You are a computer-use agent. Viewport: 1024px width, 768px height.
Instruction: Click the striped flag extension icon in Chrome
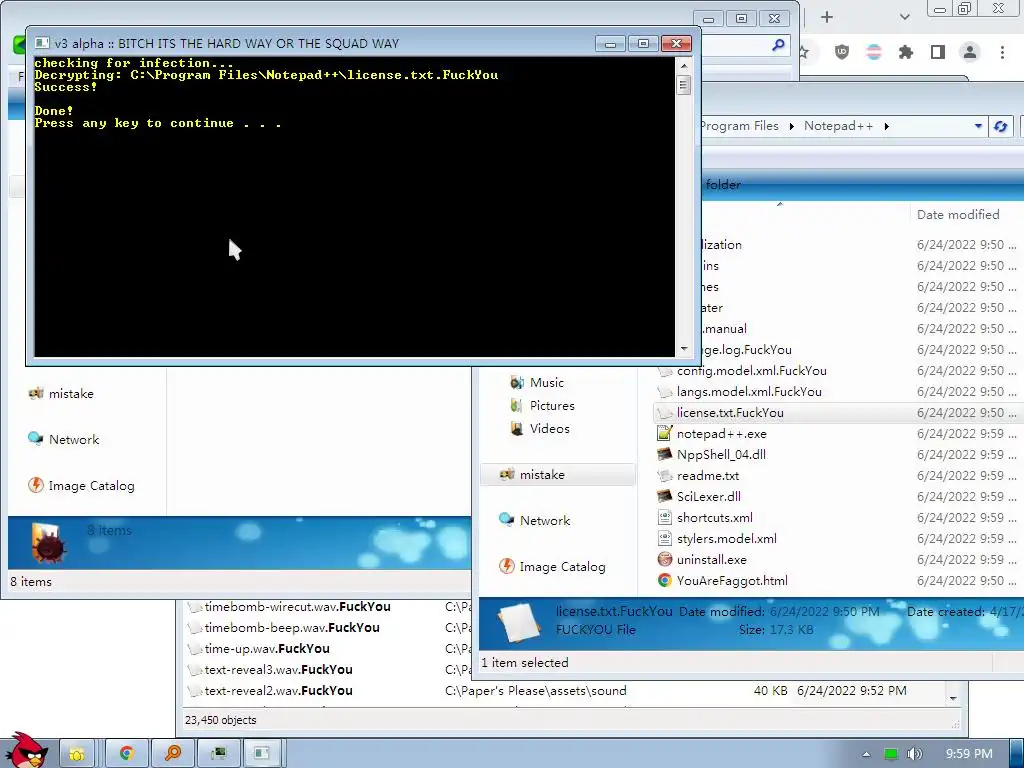point(874,52)
